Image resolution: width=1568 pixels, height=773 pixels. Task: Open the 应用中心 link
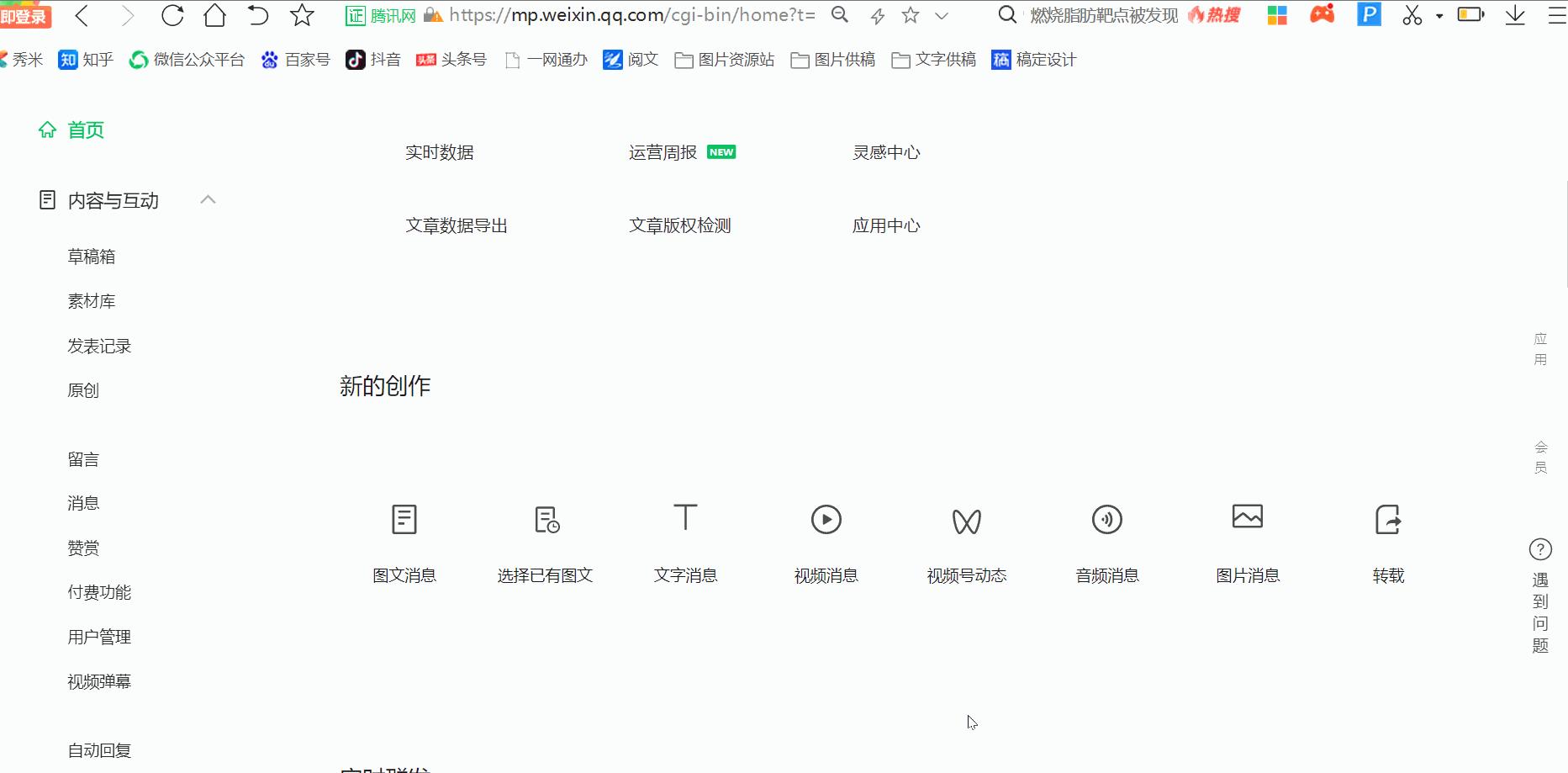coord(885,225)
